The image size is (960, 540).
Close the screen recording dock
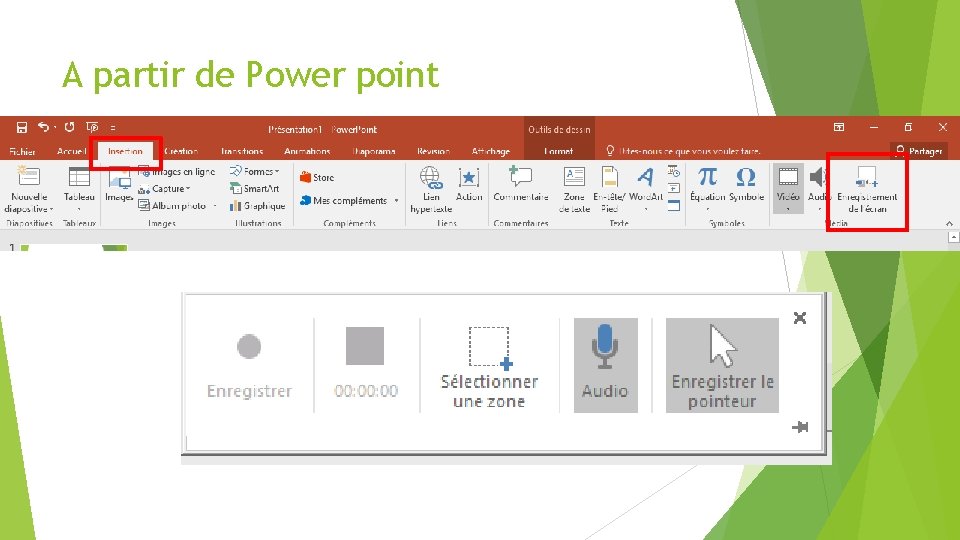coord(800,318)
